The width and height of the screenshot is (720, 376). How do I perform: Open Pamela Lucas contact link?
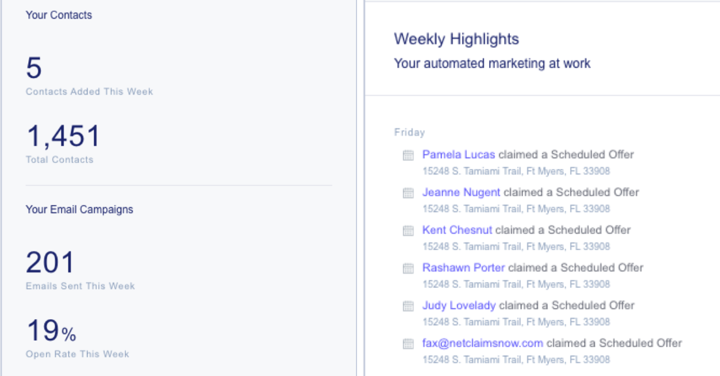click(x=459, y=155)
